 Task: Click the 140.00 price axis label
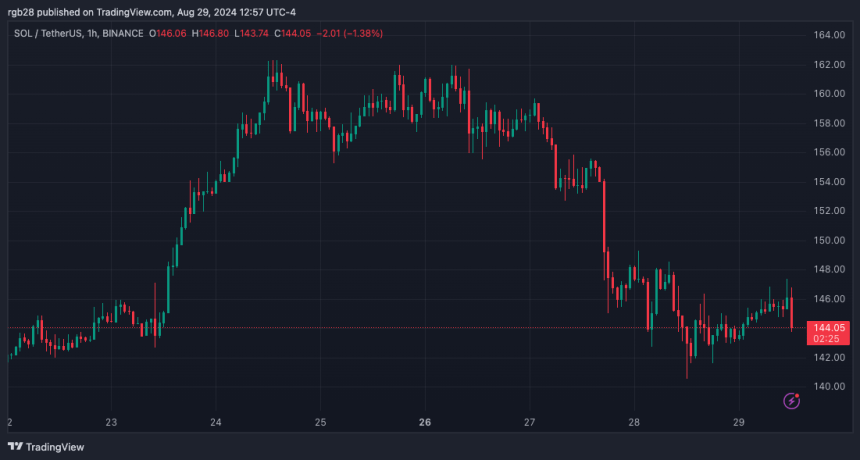click(828, 386)
